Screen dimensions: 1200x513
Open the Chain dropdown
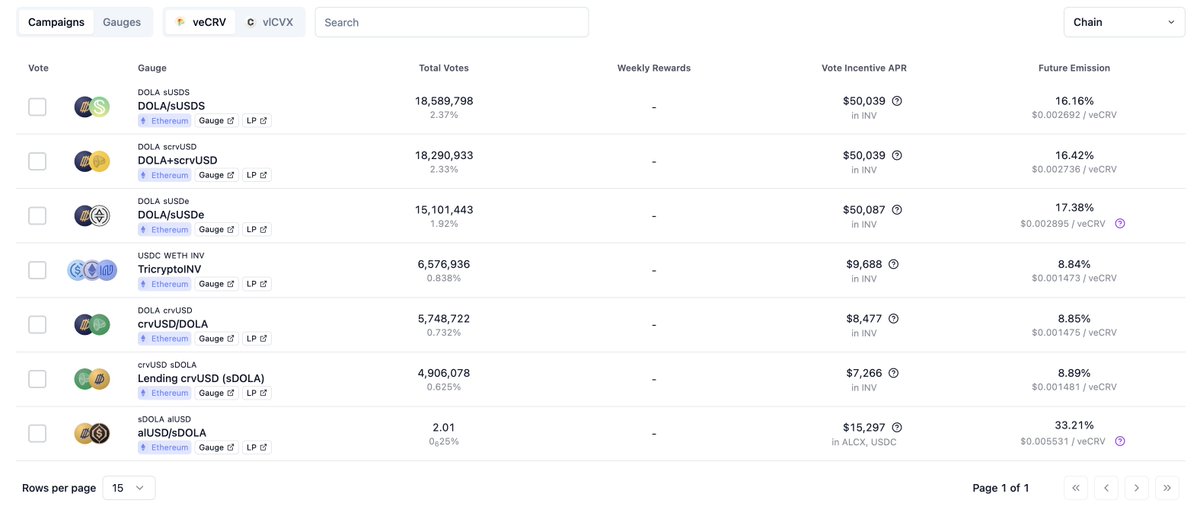1124,22
